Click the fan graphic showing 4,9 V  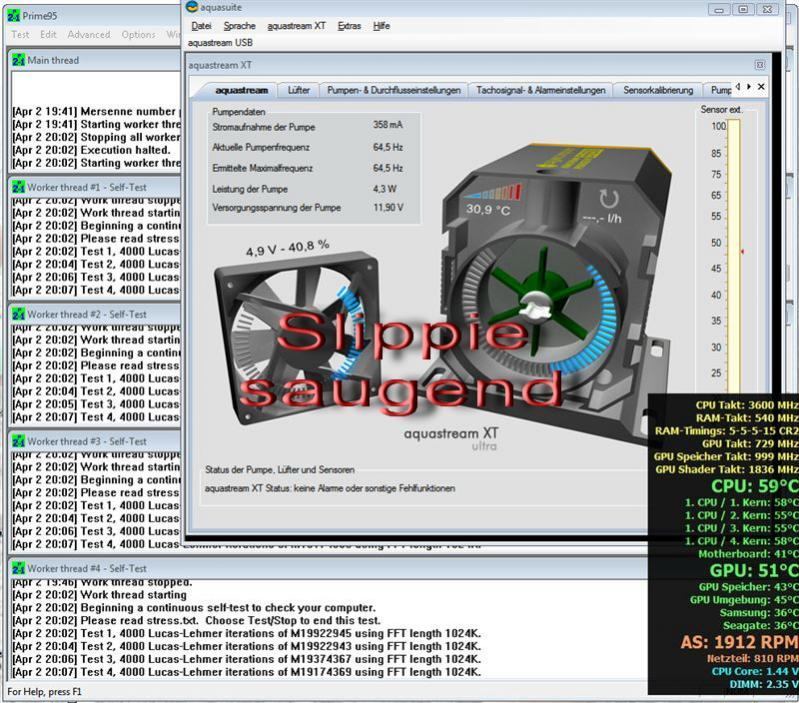[298, 339]
